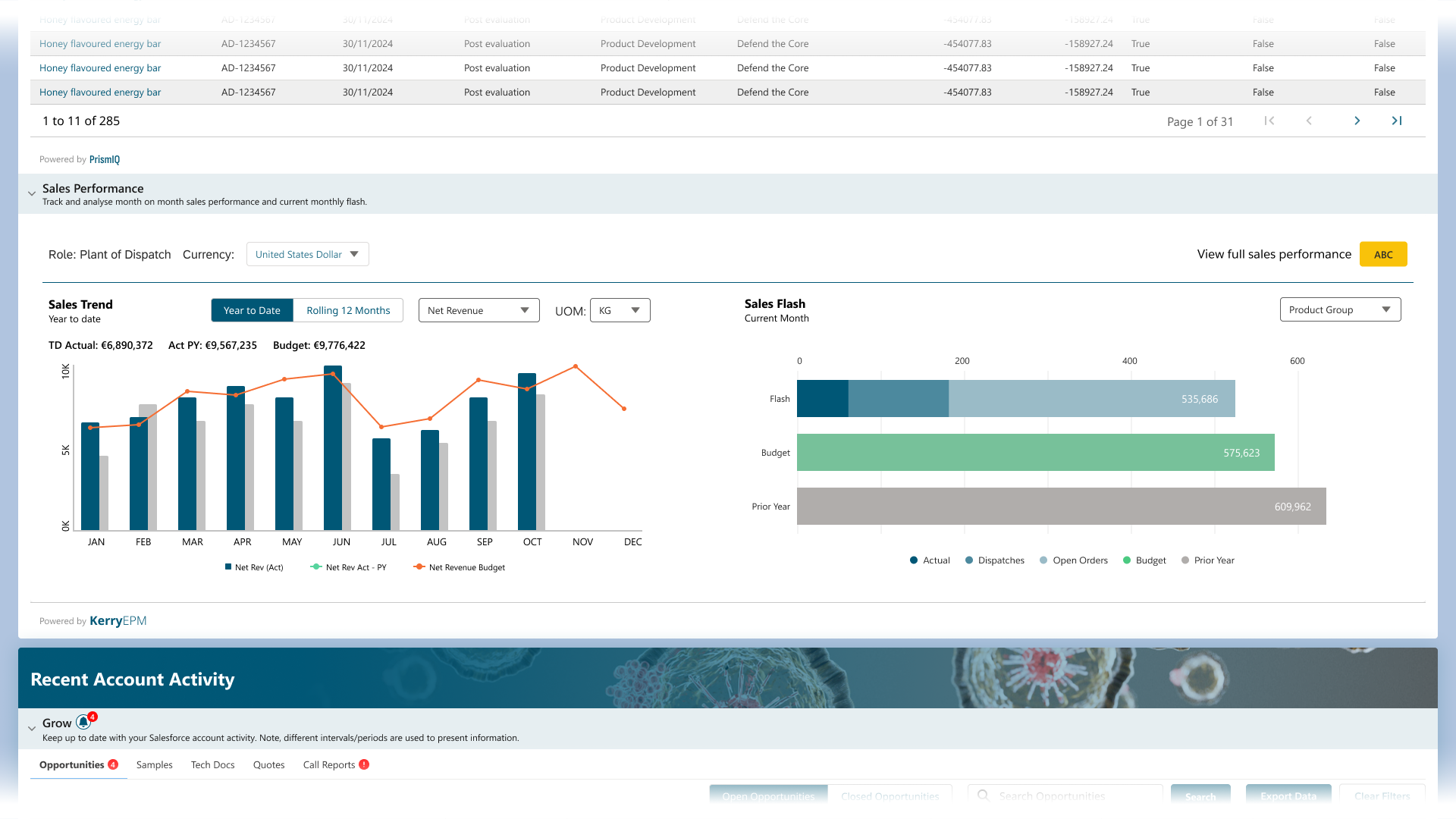Screen dimensions: 1456x819
Task: Switch to the Samples tab
Action: tap(155, 764)
